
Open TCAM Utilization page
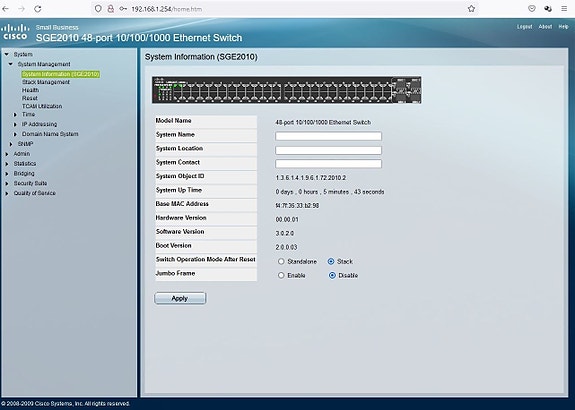tap(42, 106)
